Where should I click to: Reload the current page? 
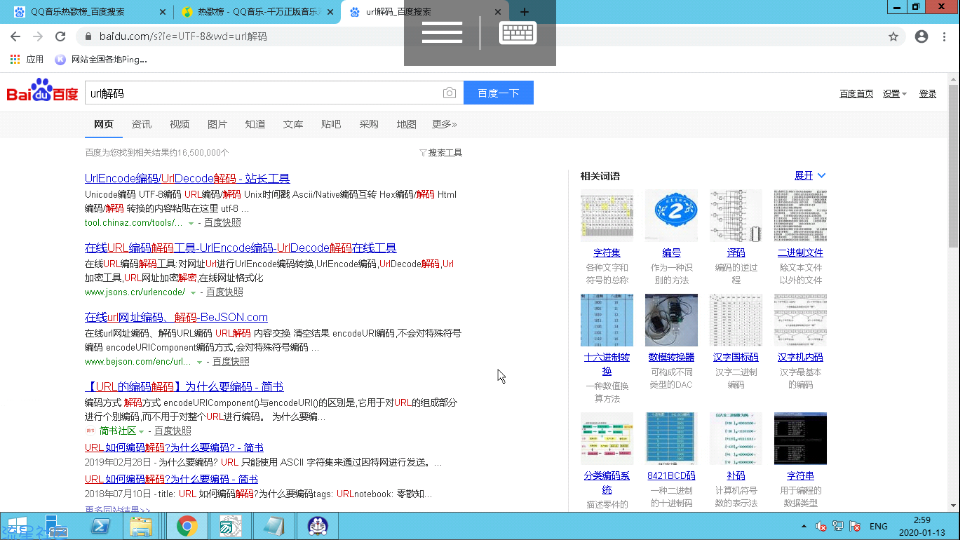pos(60,37)
